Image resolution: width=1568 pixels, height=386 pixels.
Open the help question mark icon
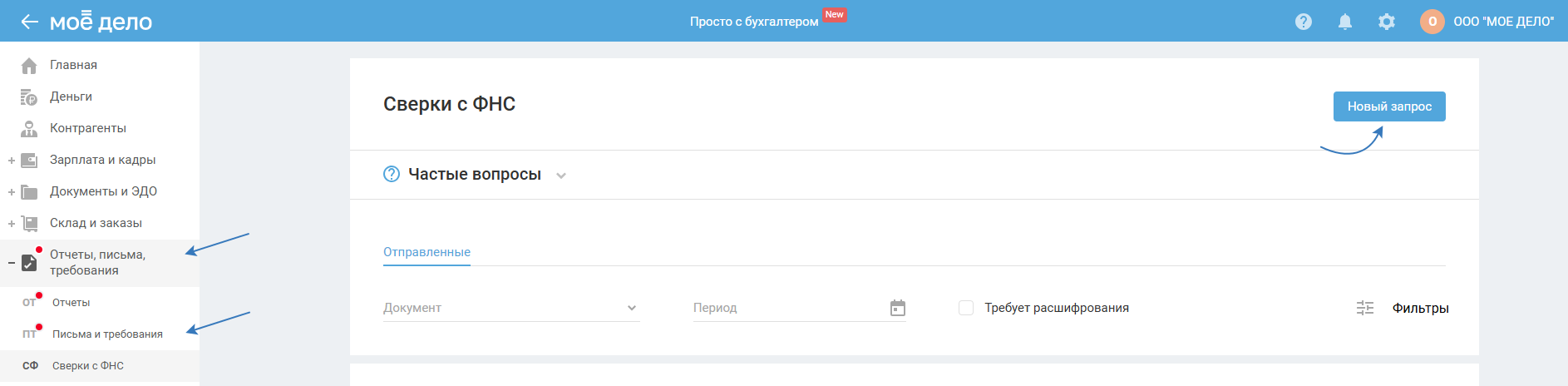click(1304, 22)
